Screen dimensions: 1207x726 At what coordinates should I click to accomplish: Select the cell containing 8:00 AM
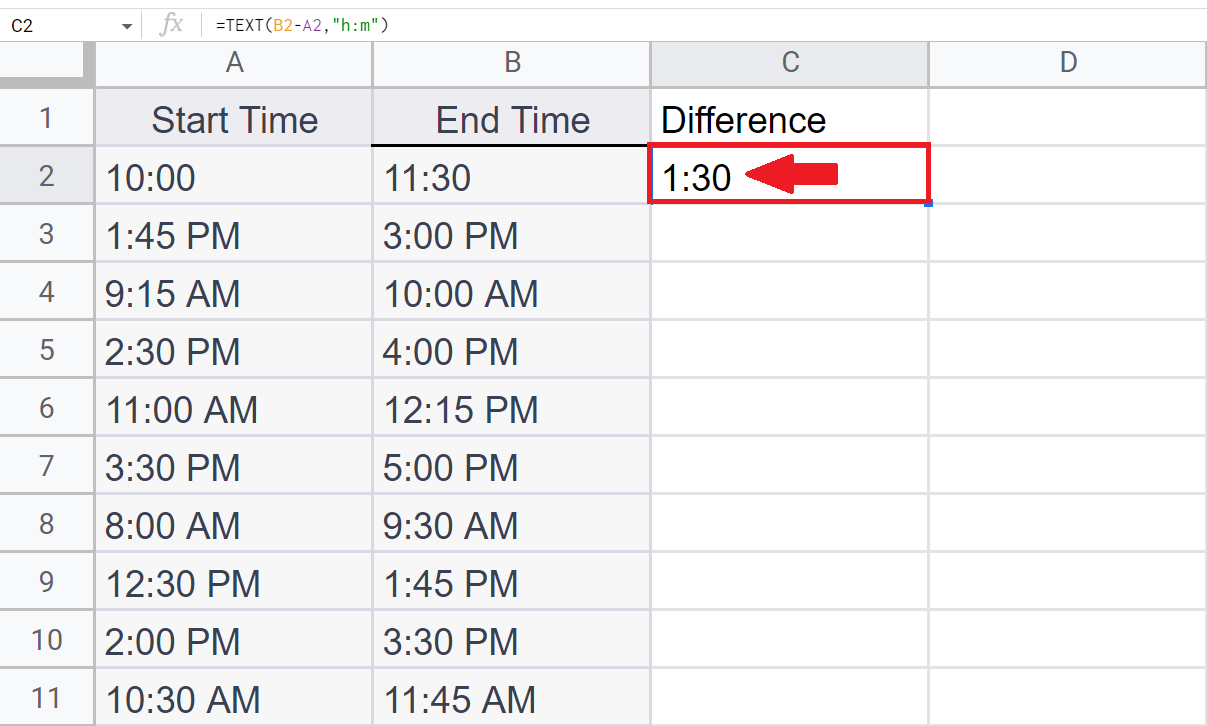pos(234,524)
